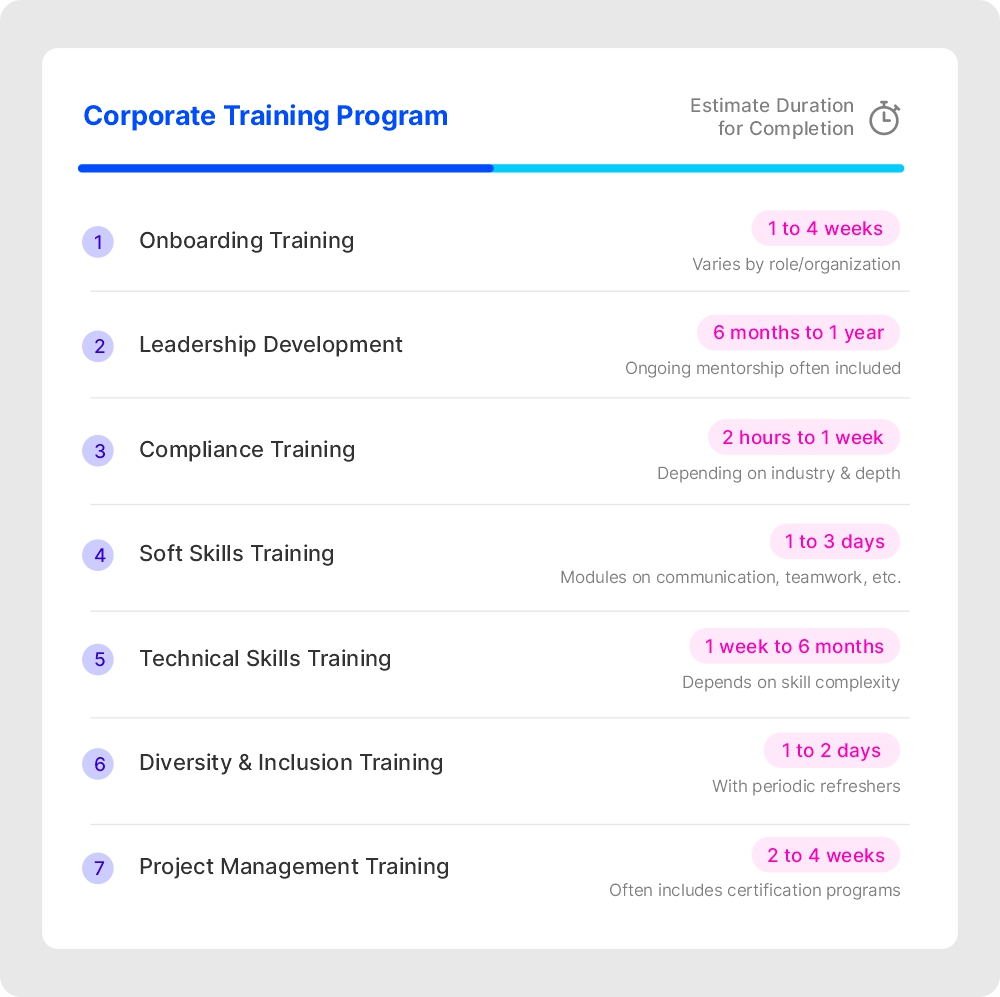Image resolution: width=1000 pixels, height=997 pixels.
Task: Click the number 4 circle badge
Action: point(98,555)
